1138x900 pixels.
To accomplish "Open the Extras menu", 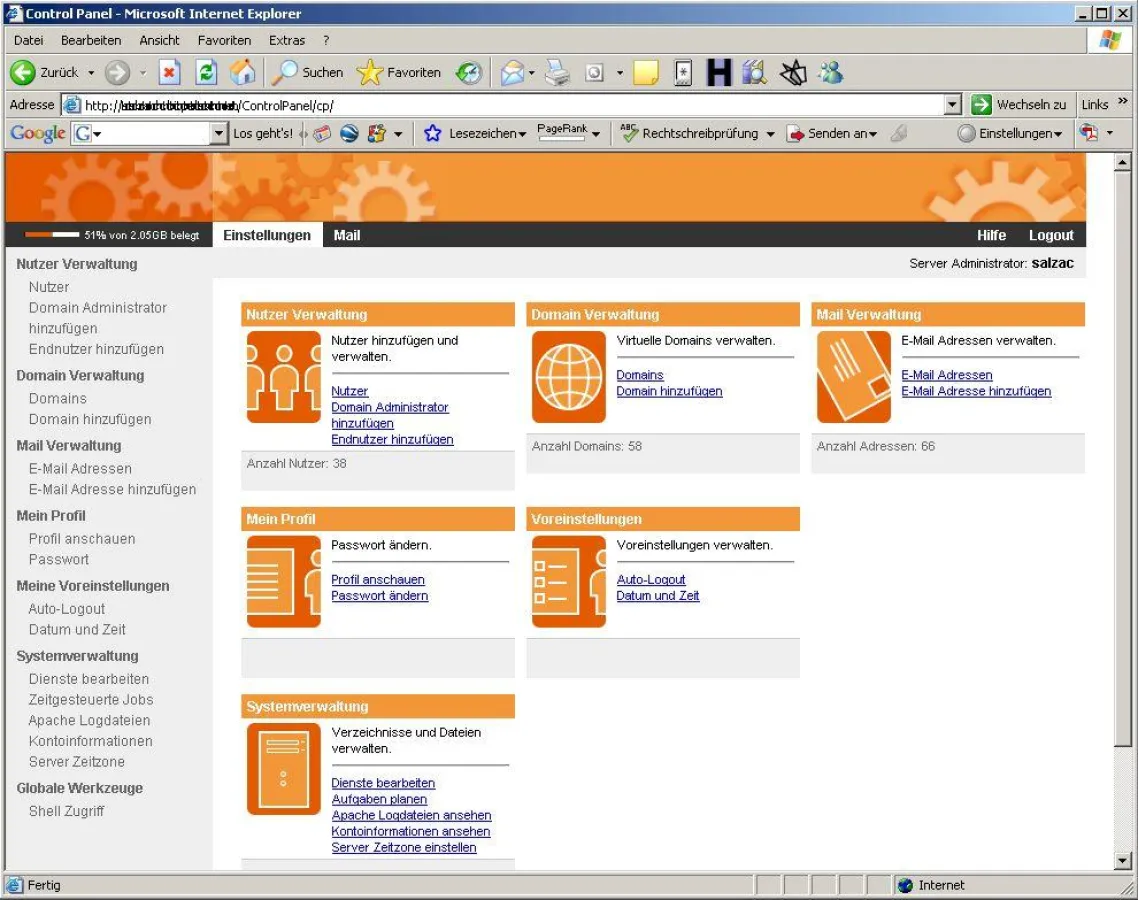I will tap(287, 40).
